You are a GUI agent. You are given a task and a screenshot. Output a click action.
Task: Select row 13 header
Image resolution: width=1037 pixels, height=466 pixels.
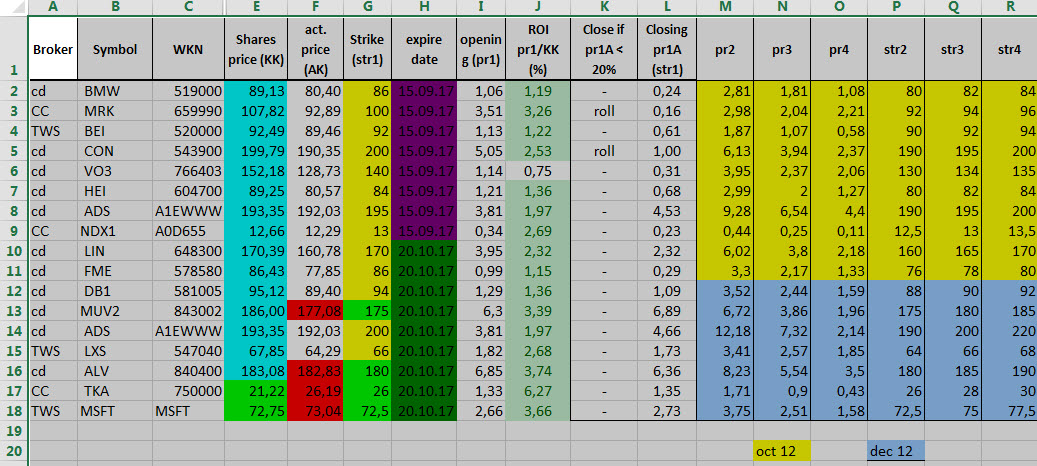pyautogui.click(x=14, y=309)
